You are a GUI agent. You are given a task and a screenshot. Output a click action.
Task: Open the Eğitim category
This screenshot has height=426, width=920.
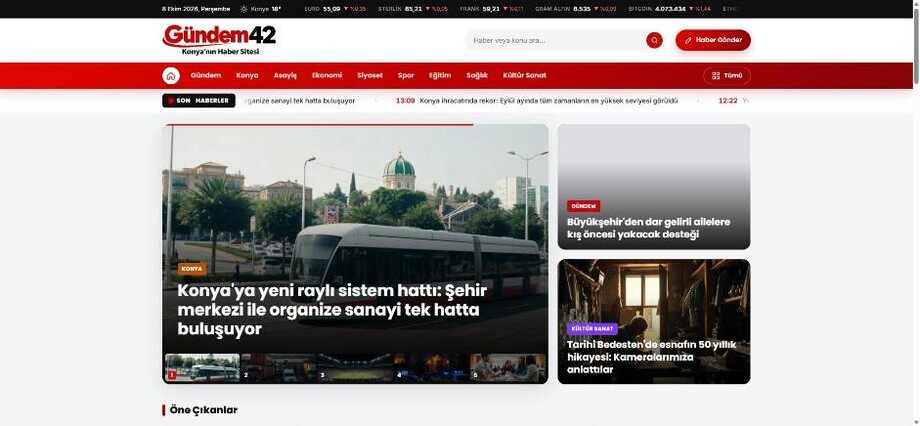point(440,76)
